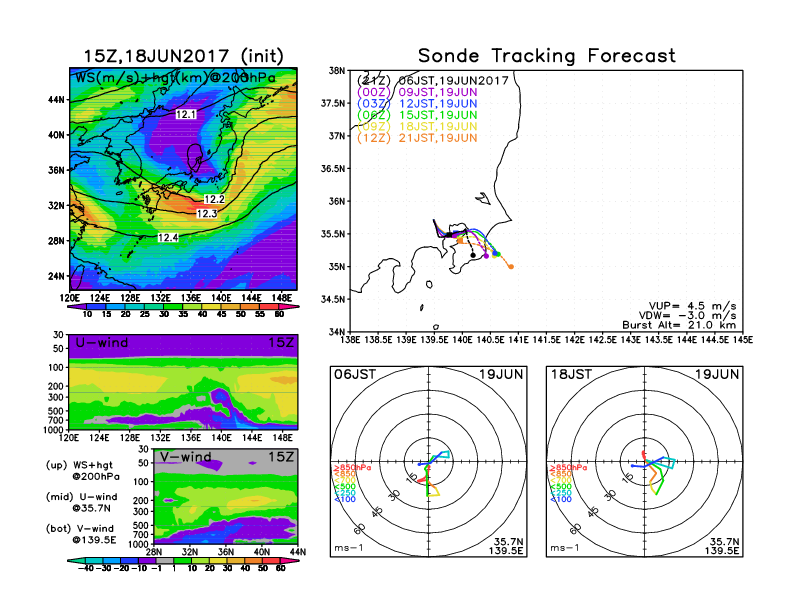Click the orange landing point of the 12Z track
The image size is (792, 612).
click(511, 267)
